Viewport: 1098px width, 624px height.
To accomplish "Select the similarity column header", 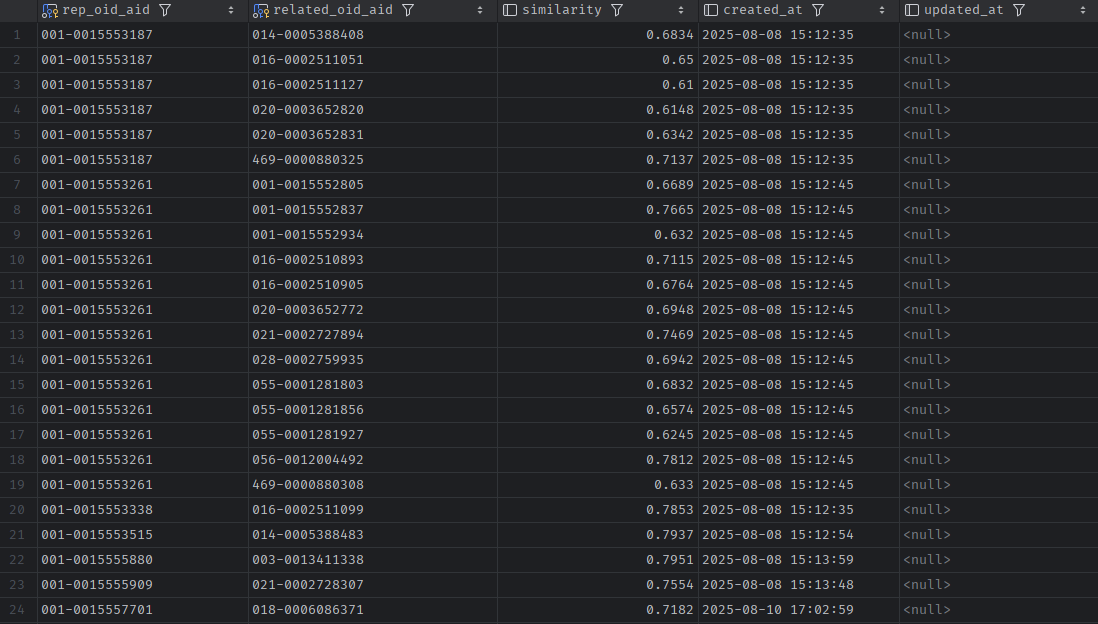I will [598, 11].
